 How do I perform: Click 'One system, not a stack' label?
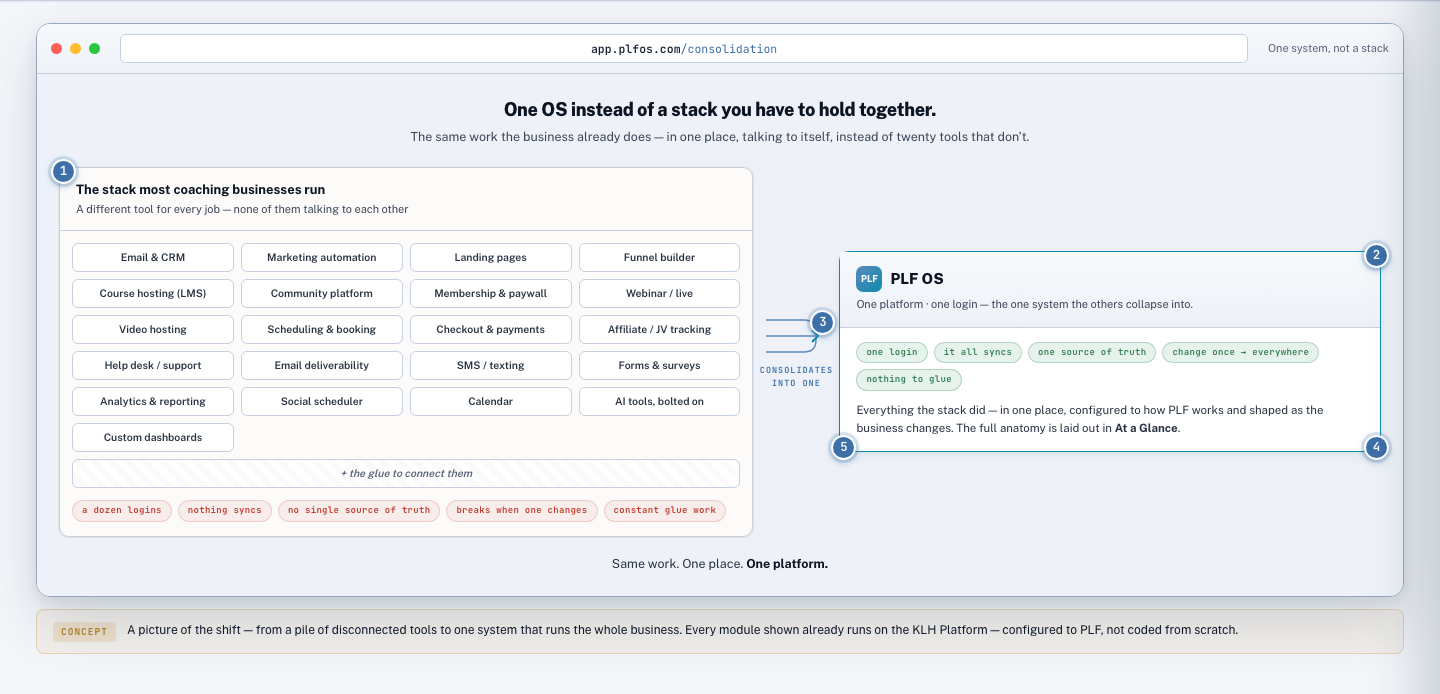[1328, 48]
